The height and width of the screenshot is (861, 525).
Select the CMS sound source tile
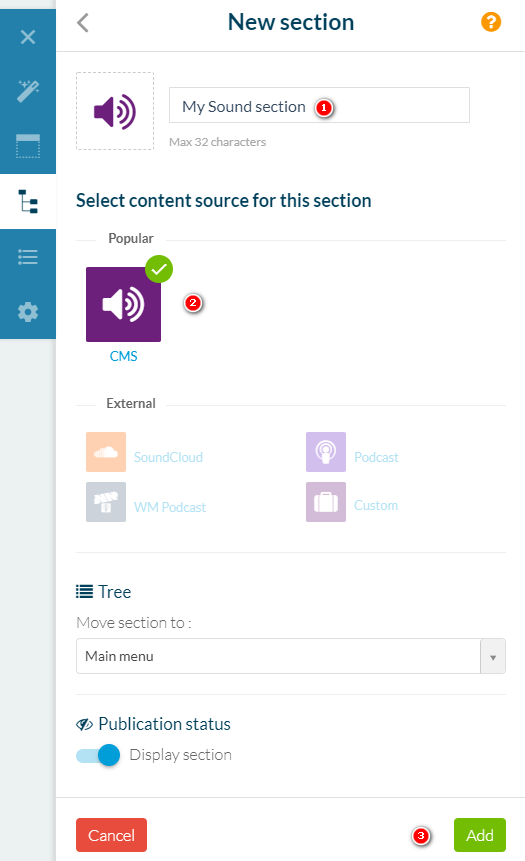[124, 304]
